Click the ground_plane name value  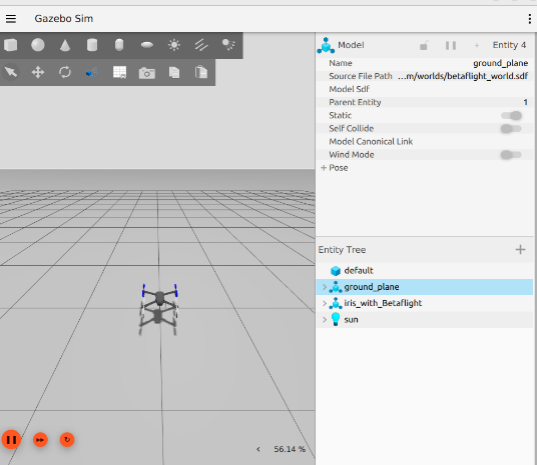[x=500, y=63]
